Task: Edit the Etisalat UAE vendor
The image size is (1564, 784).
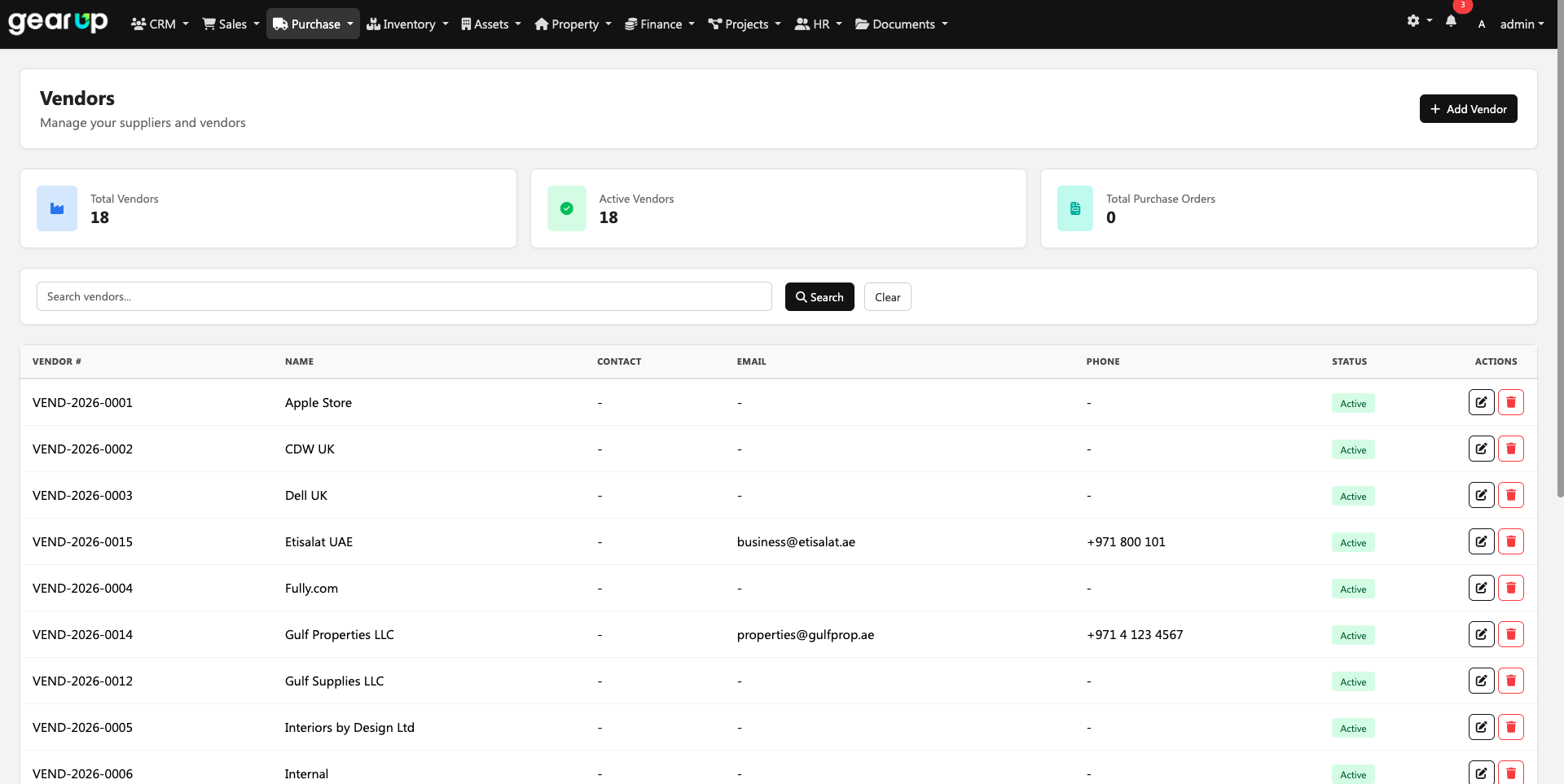Action: point(1481,541)
